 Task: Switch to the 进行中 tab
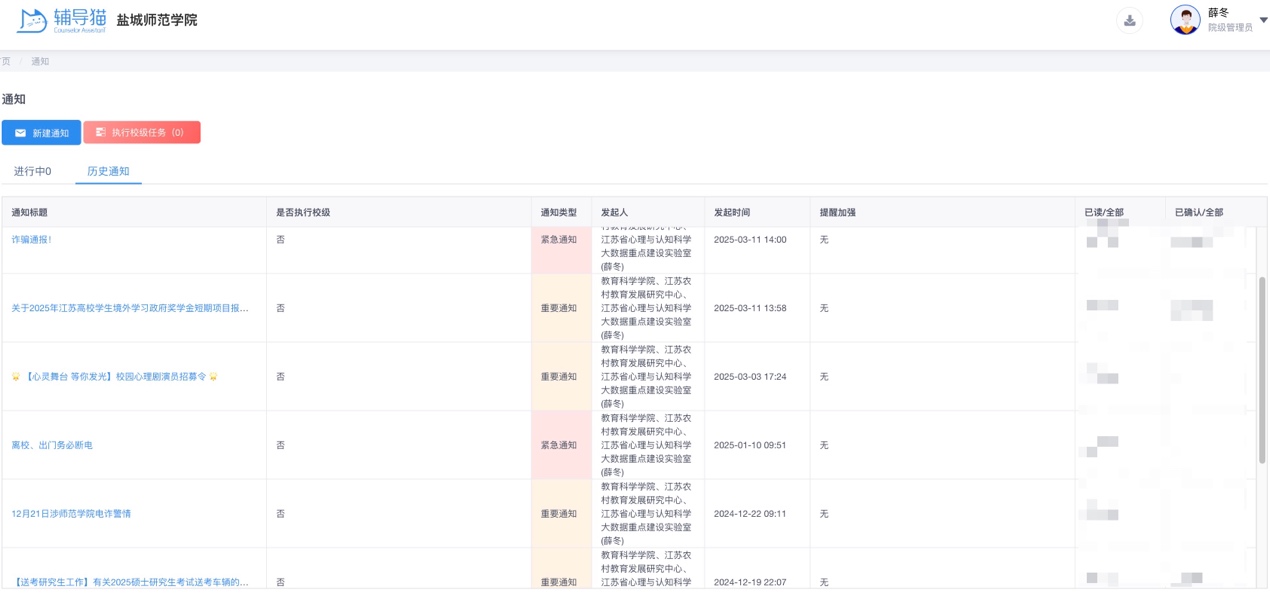pos(32,172)
